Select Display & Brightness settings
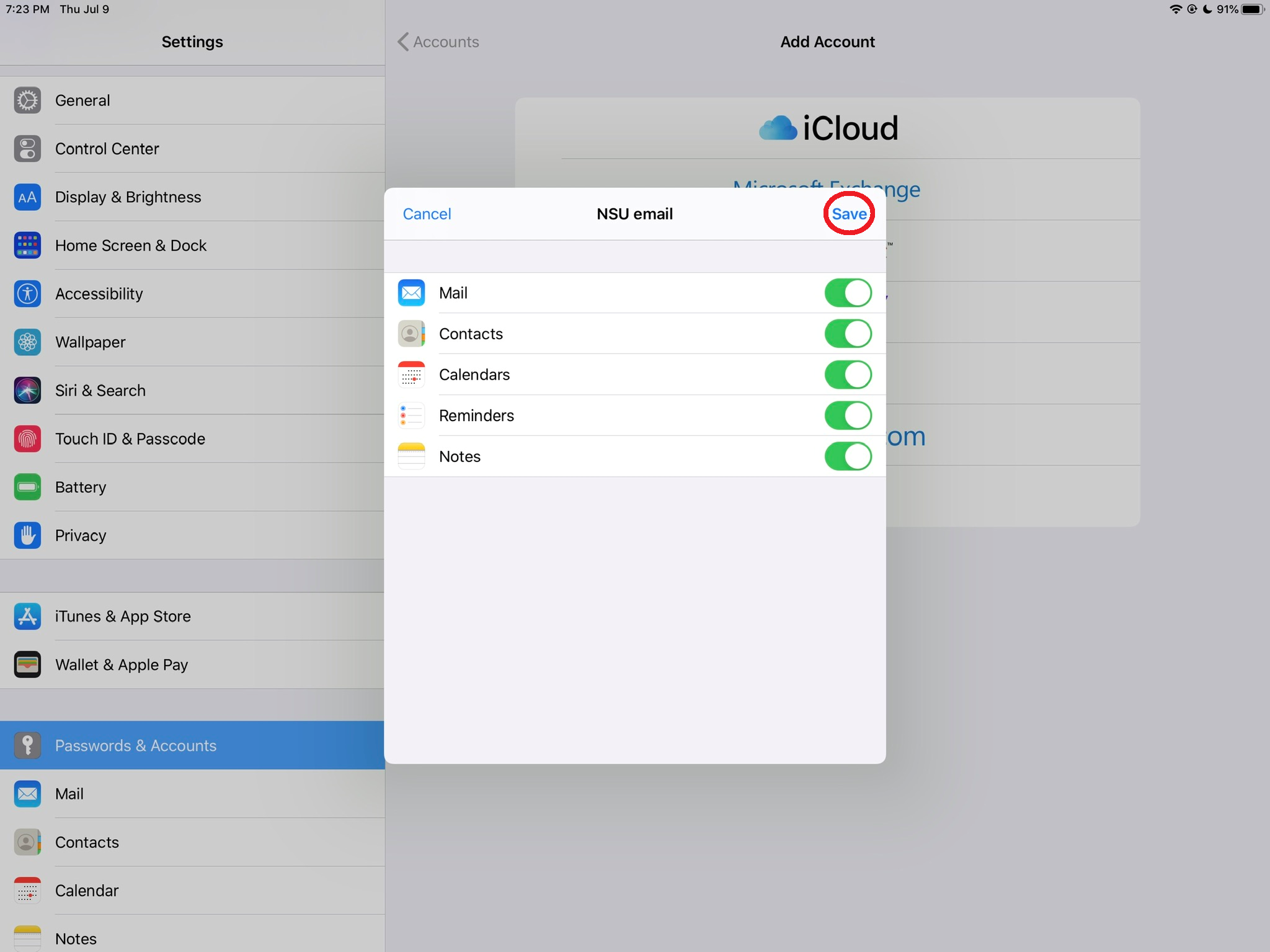The height and width of the screenshot is (952, 1270). click(192, 197)
